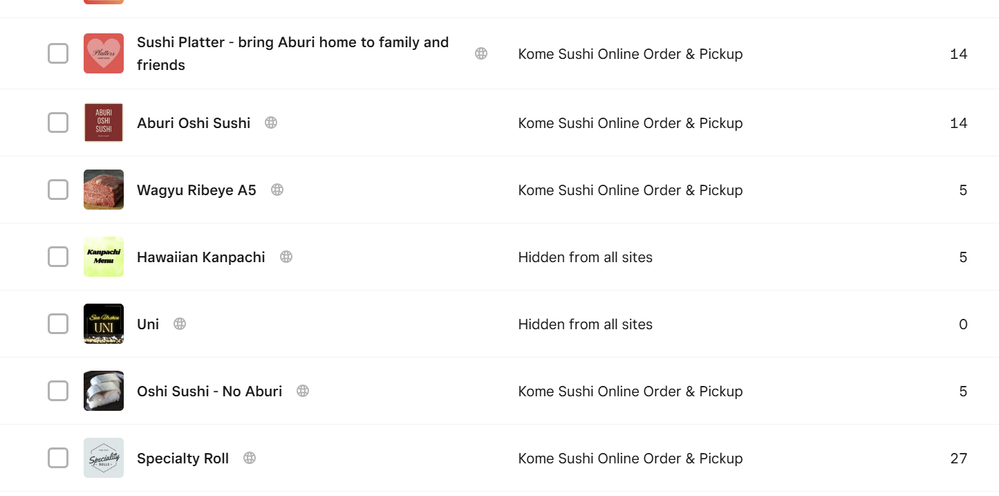Open the Aburi Oshi Sushi category
Viewport: 999px width, 496px height.
click(x=194, y=123)
